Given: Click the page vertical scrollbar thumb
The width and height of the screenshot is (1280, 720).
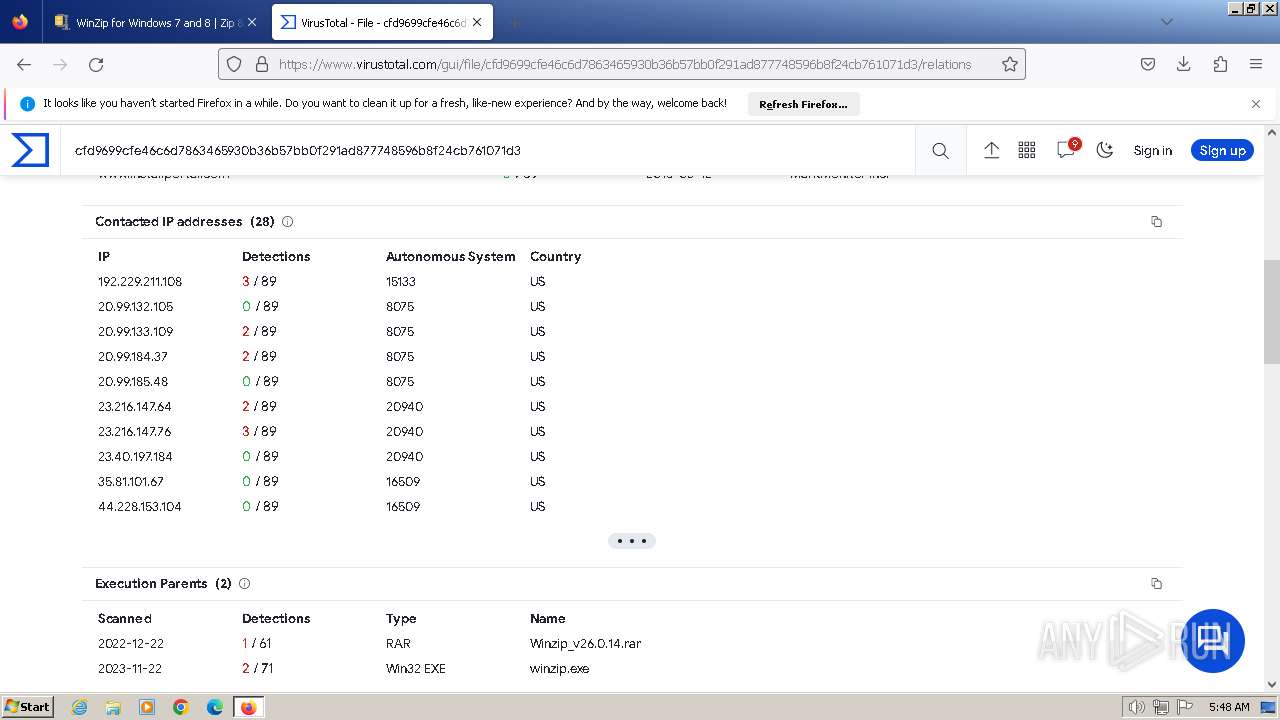Looking at the screenshot, I should tap(1272, 312).
